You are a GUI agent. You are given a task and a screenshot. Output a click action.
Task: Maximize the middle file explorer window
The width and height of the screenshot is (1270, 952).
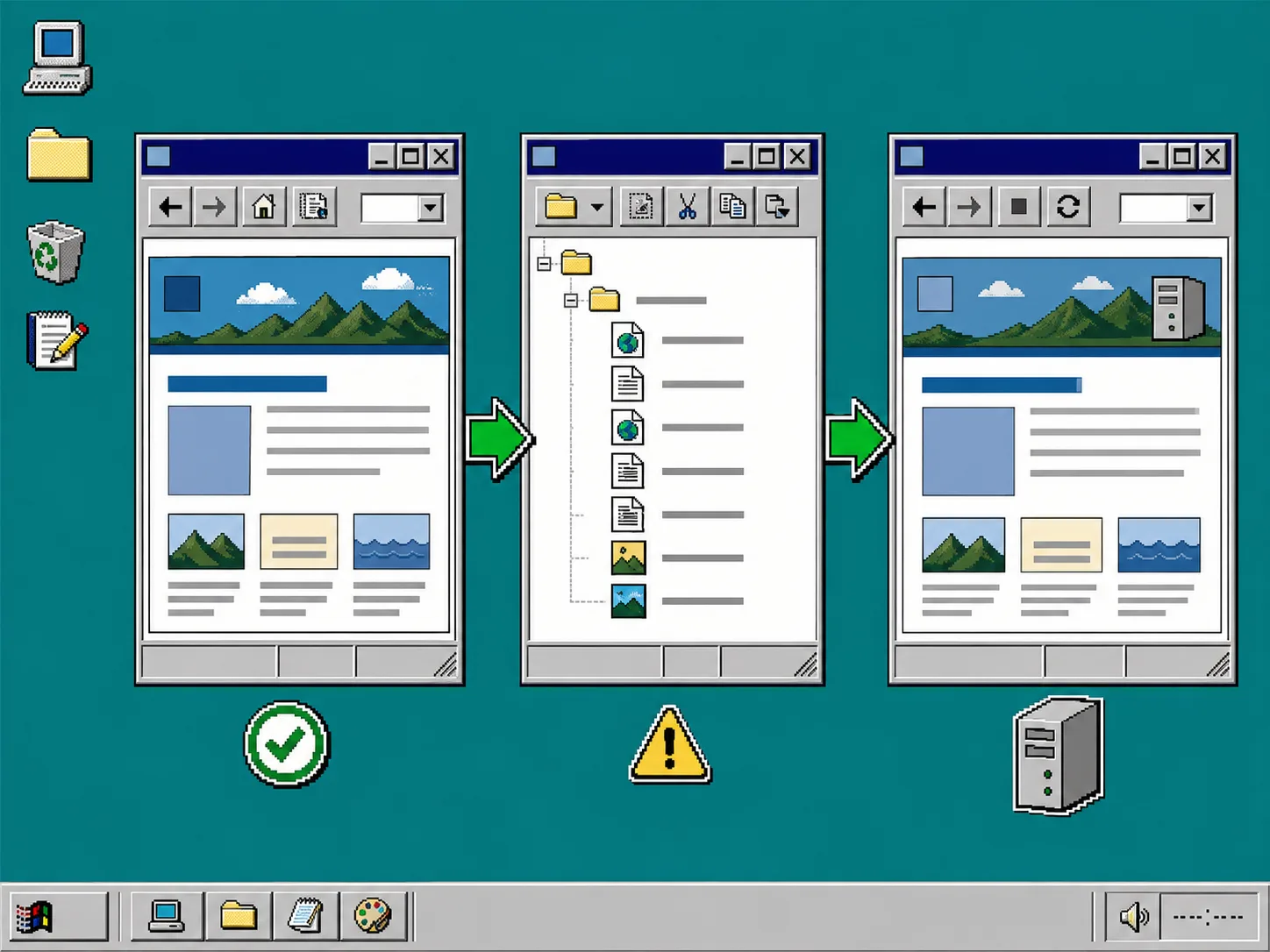click(767, 157)
